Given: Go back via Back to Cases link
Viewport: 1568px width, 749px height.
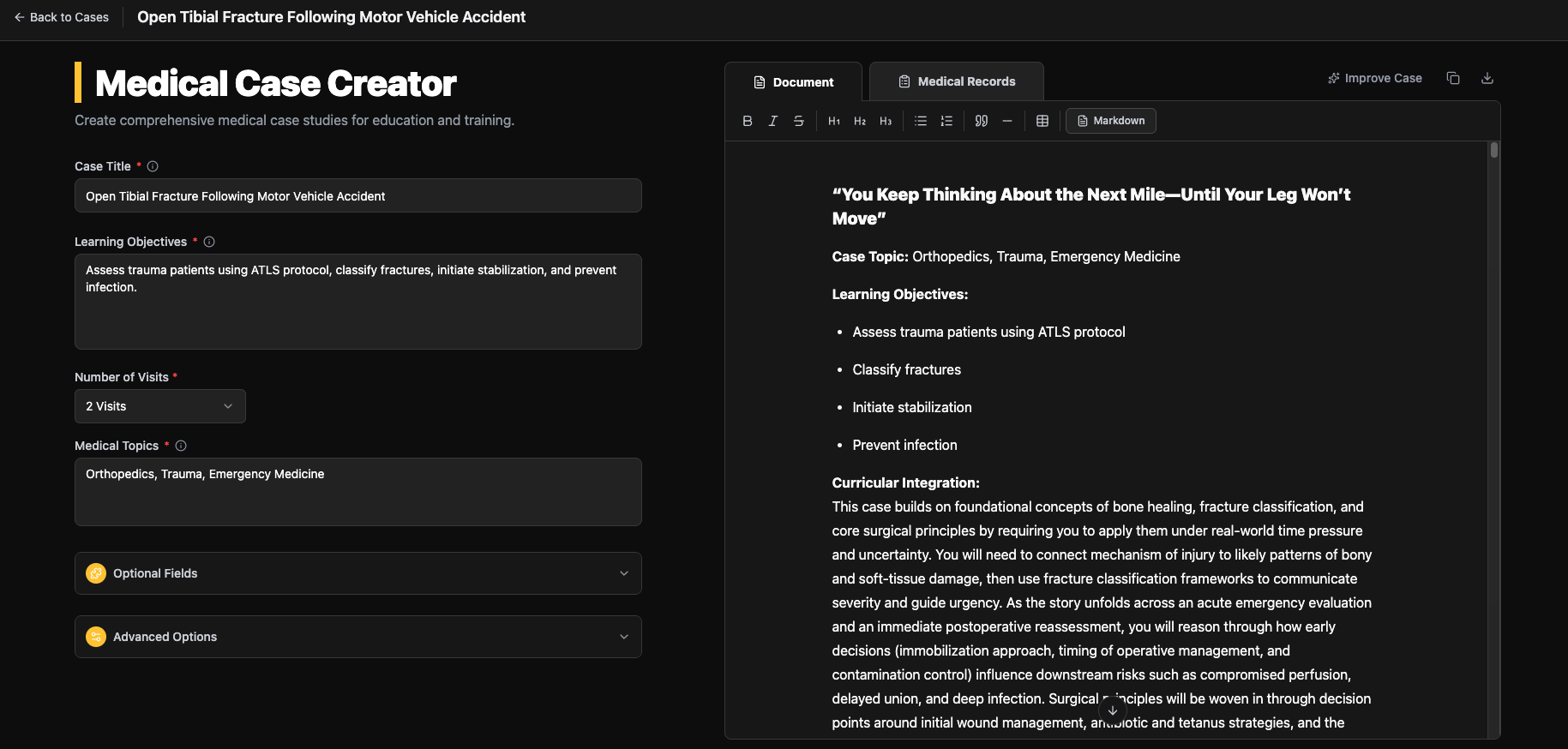Looking at the screenshot, I should coord(61,17).
